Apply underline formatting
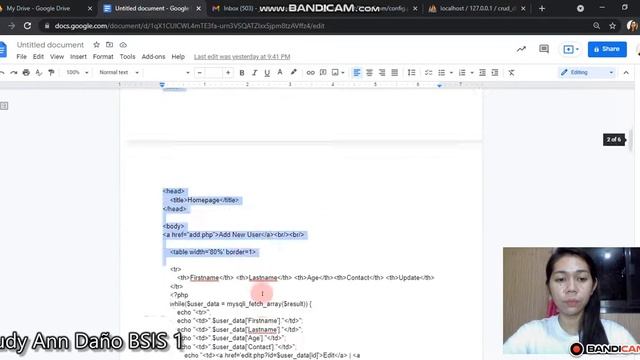Screen dimensions: 640x360 [x=267, y=73]
